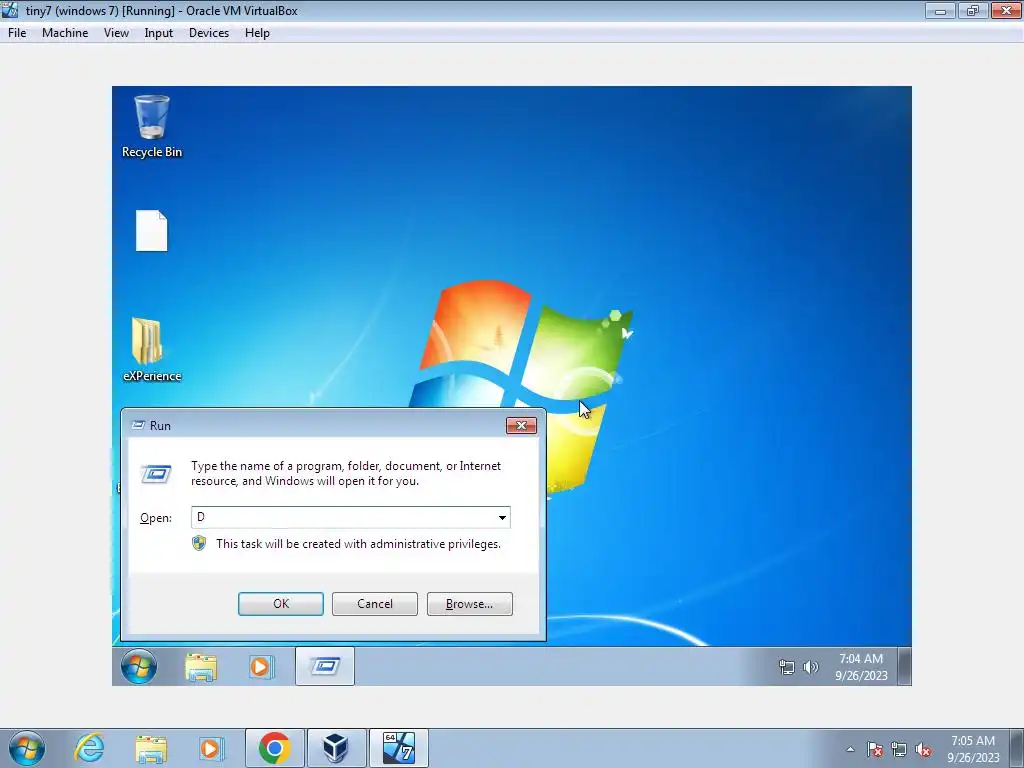Viewport: 1024px width, 768px height.
Task: Show guest desktop via corner button
Action: coord(904,666)
